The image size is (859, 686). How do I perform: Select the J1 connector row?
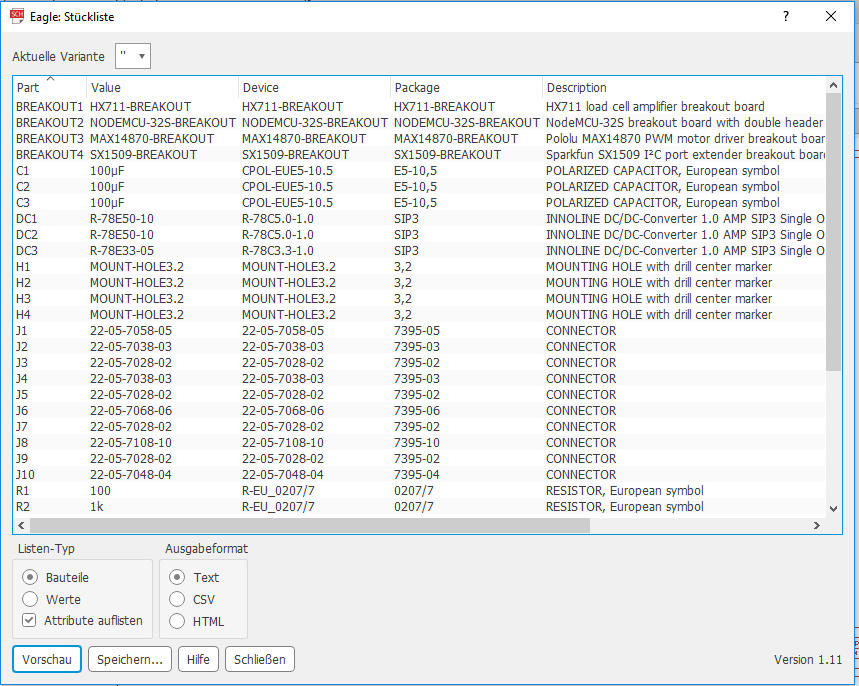[x=419, y=330]
